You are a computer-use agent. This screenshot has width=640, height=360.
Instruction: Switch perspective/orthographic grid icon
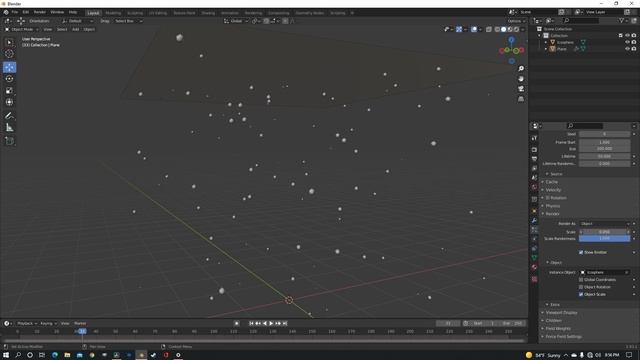[x=521, y=99]
